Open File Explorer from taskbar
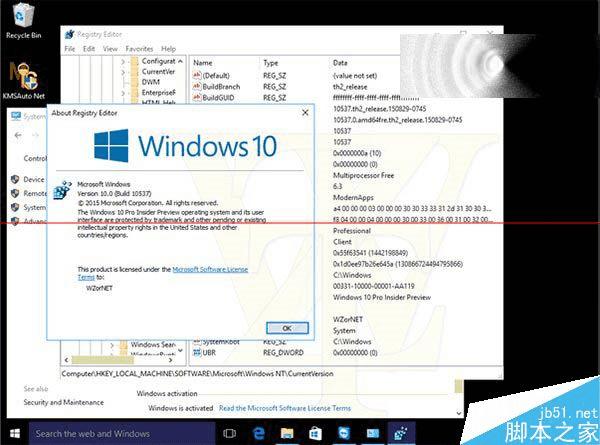This screenshot has width=600, height=445. coord(287,434)
